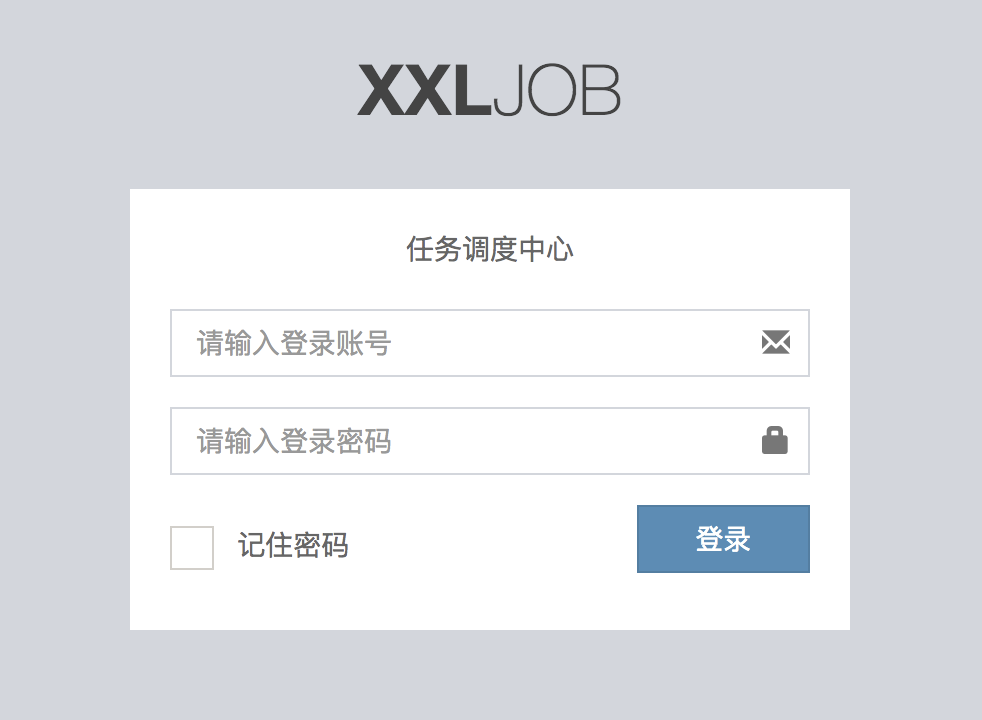Click the XXL JOB logo

[x=489, y=91]
